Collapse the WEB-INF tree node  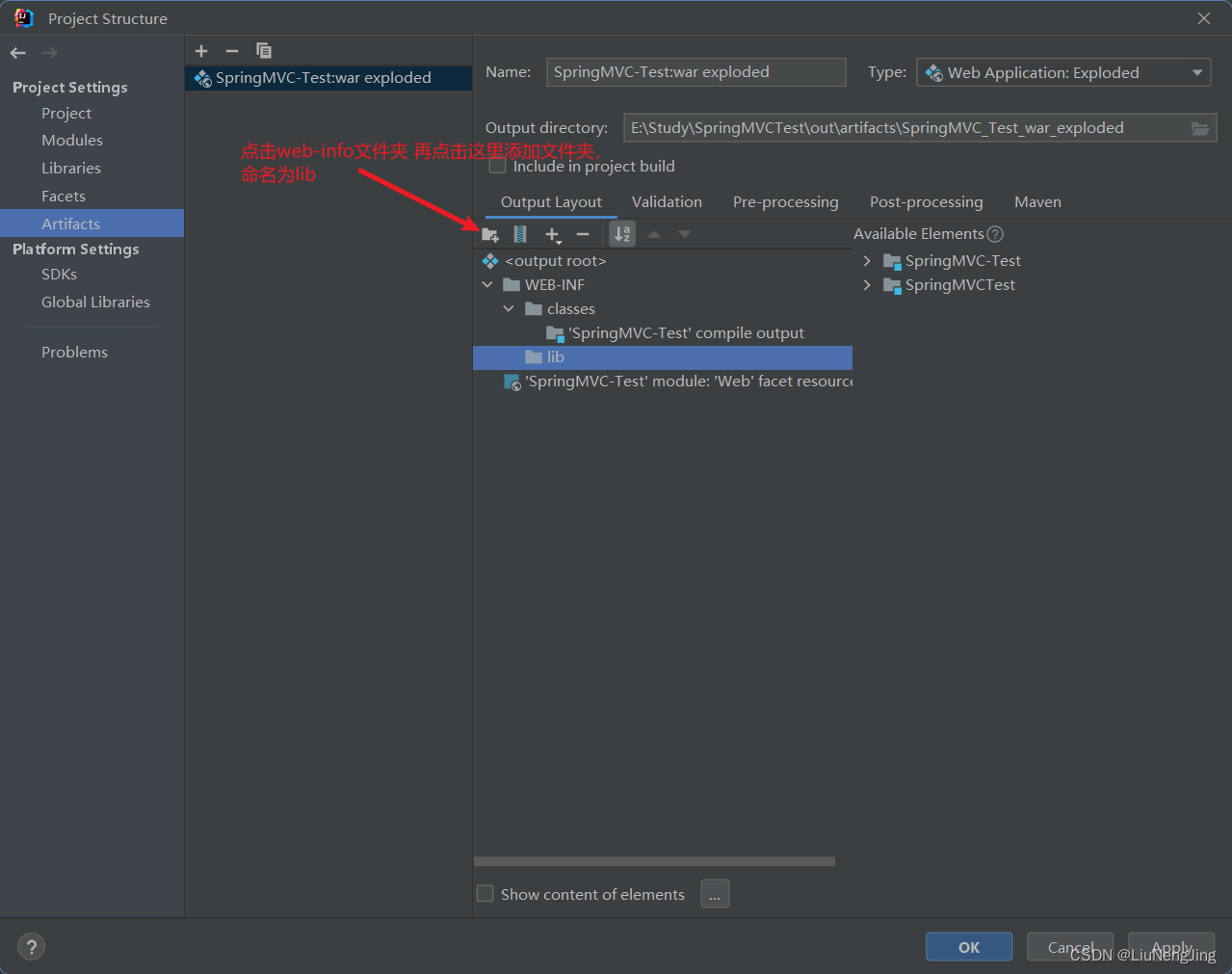tap(487, 285)
